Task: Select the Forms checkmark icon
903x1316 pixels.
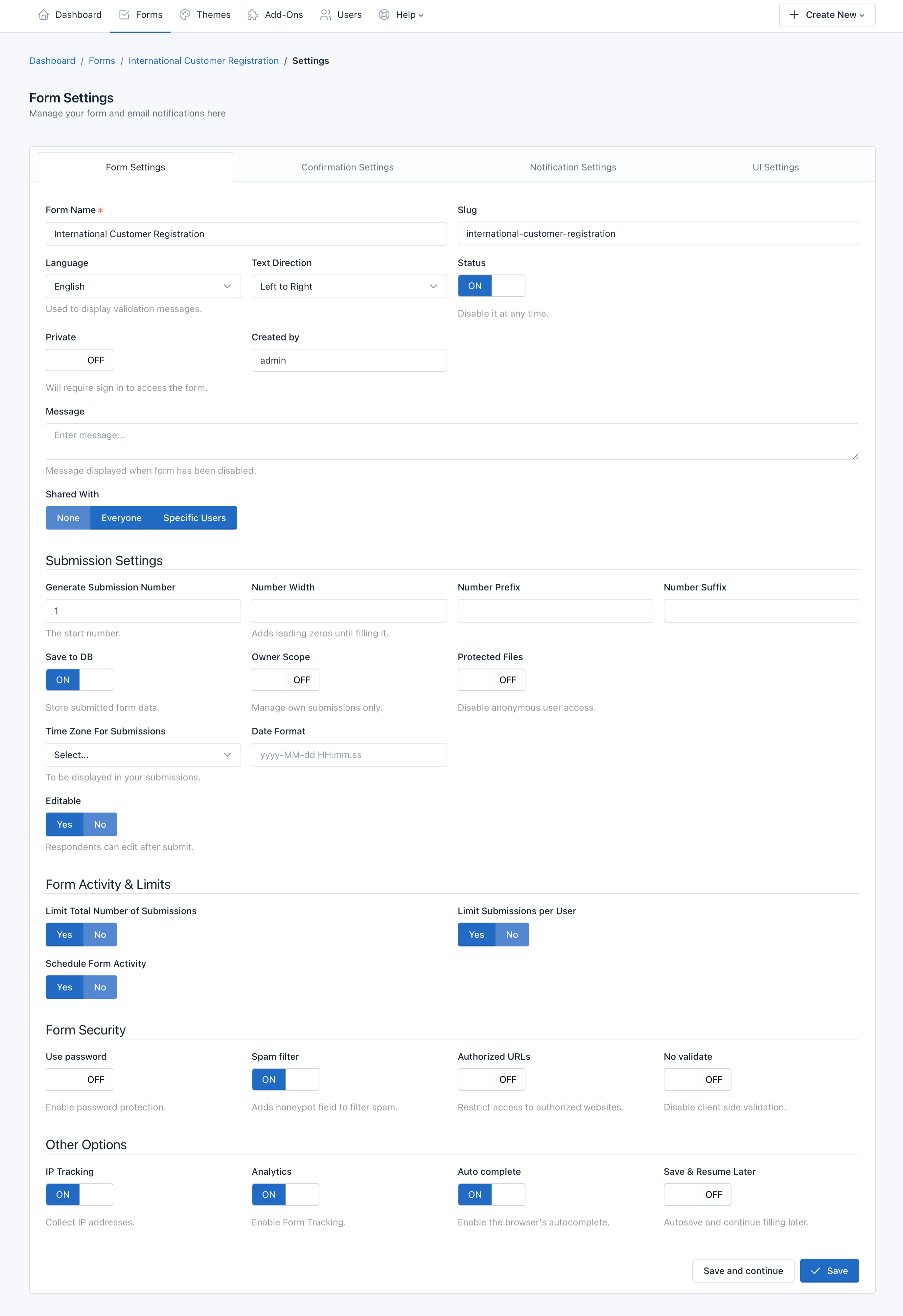Action: click(x=124, y=15)
